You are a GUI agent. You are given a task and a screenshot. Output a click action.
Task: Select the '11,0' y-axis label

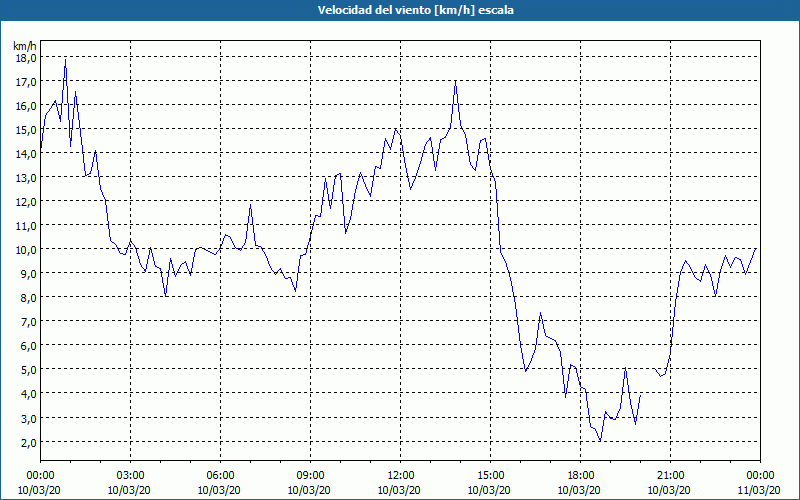(26, 226)
